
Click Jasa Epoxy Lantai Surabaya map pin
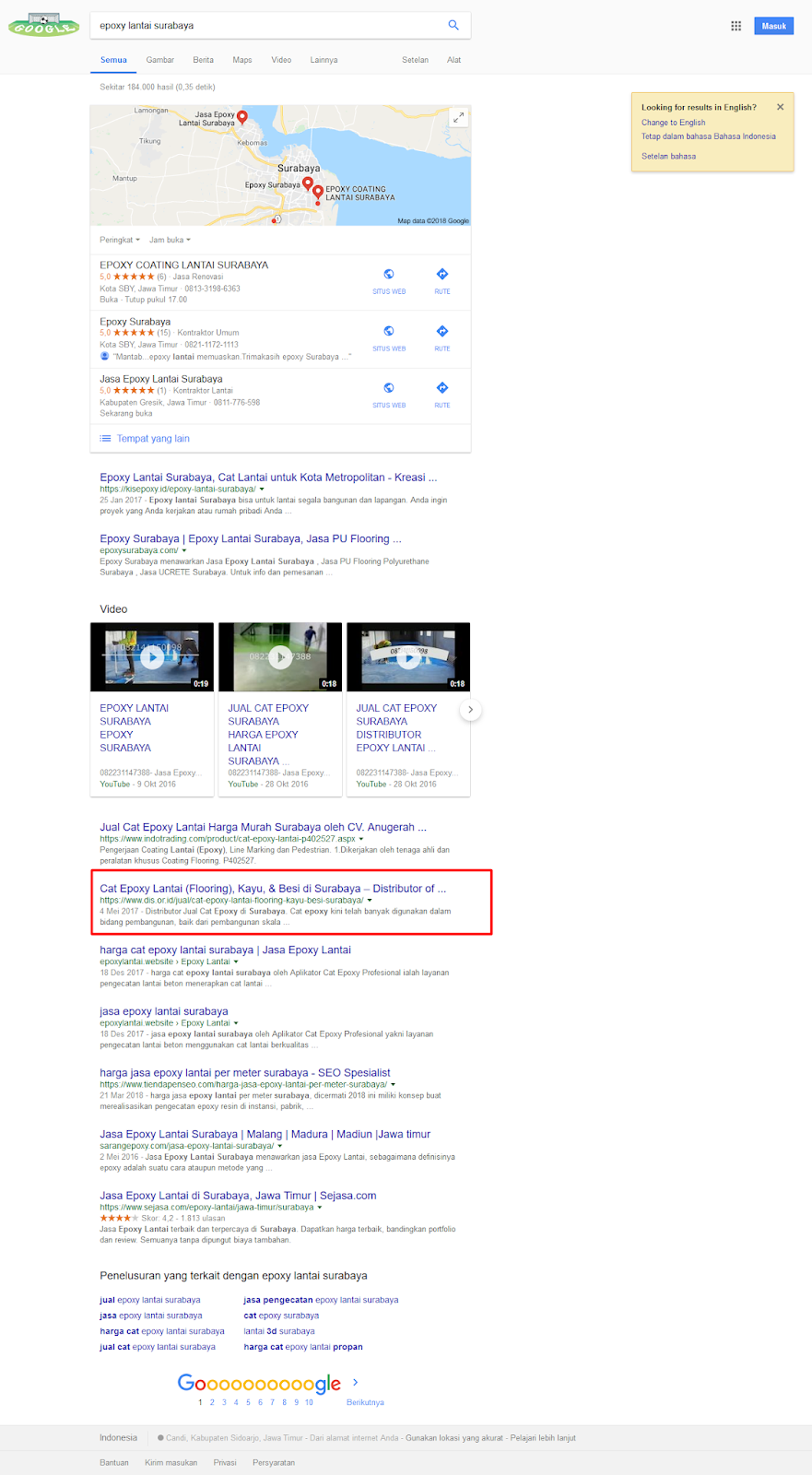[x=242, y=117]
